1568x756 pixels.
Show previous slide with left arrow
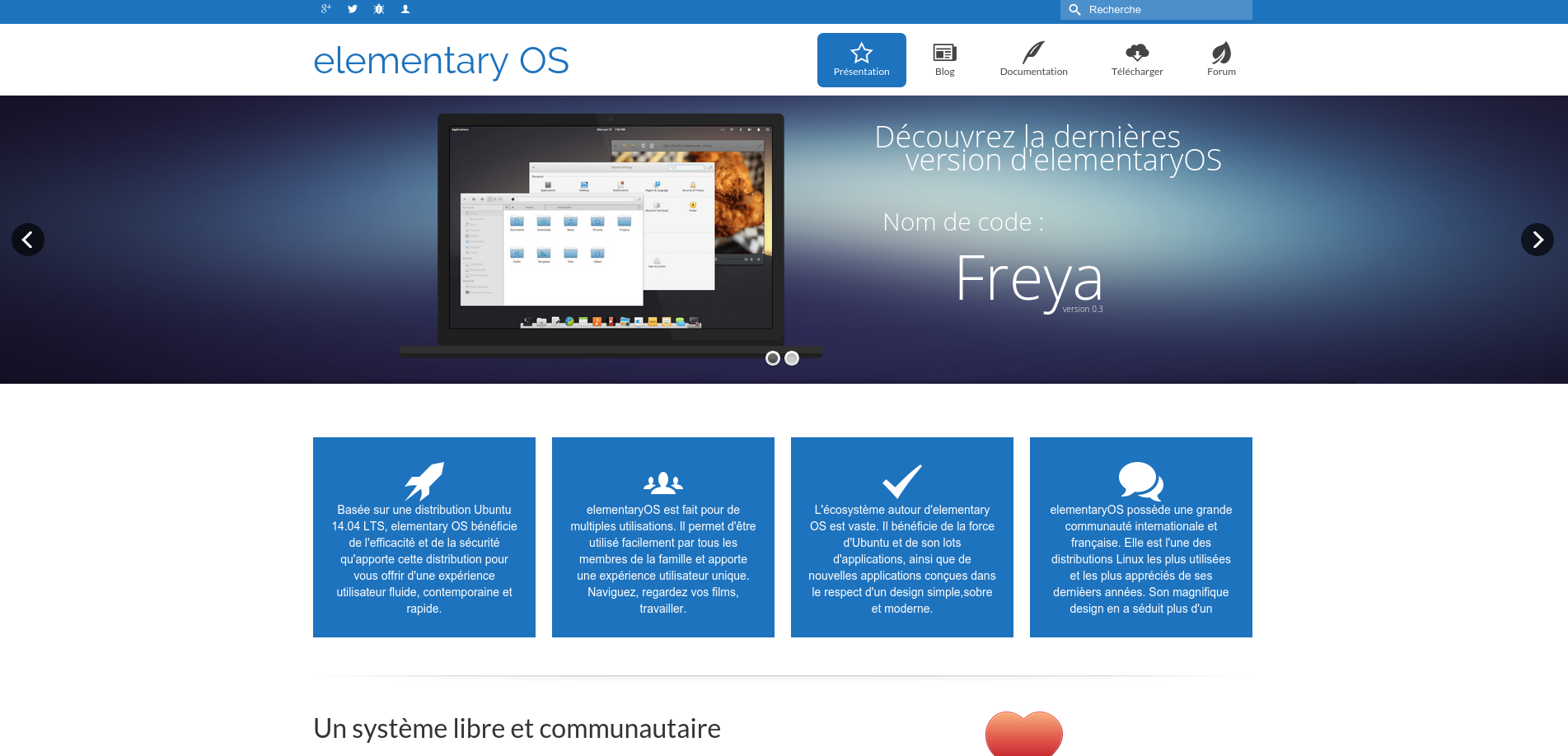pyautogui.click(x=28, y=240)
